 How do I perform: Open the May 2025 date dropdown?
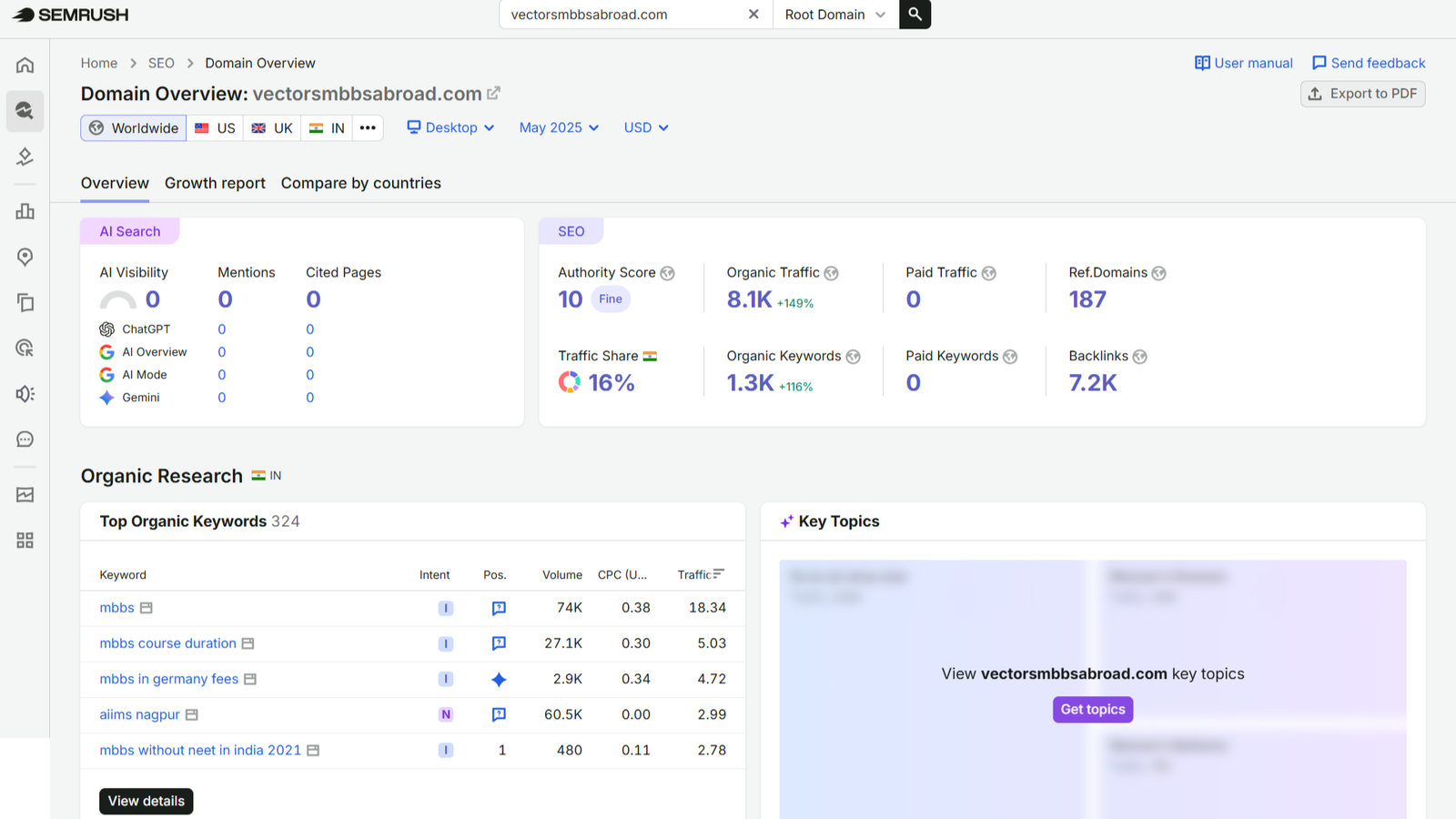pos(559,127)
